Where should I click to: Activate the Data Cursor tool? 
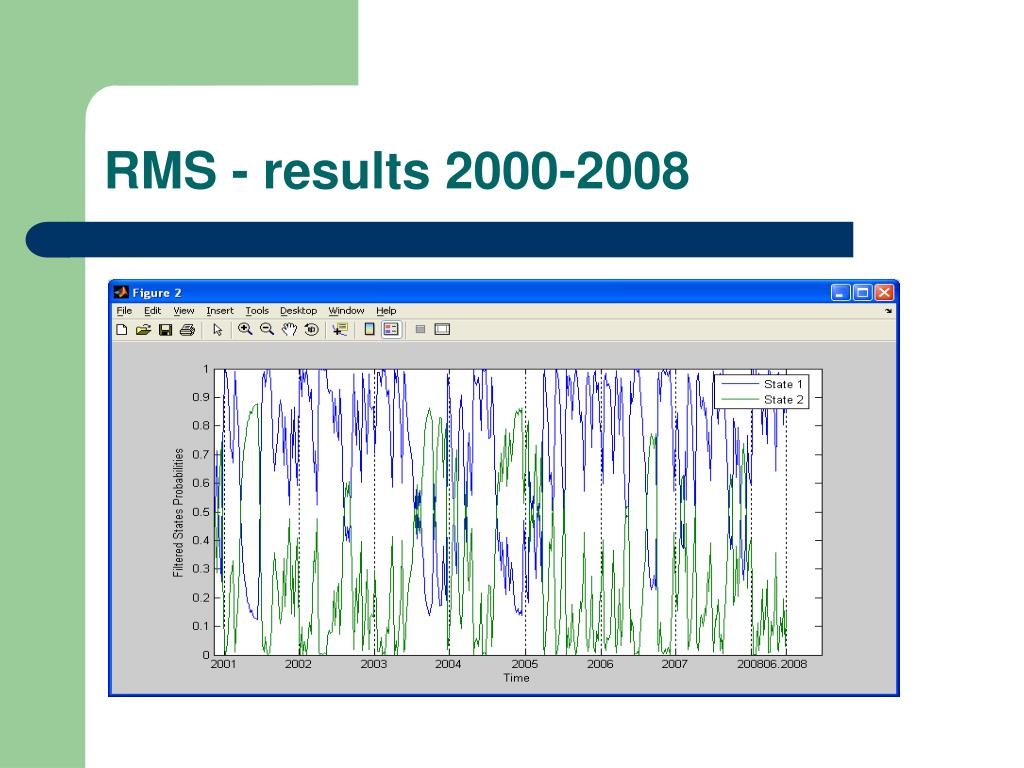340,330
